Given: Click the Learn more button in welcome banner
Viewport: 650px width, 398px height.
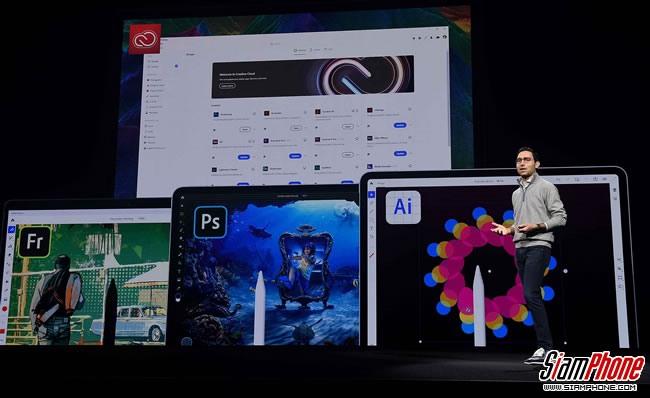Looking at the screenshot, I should 227,86.
